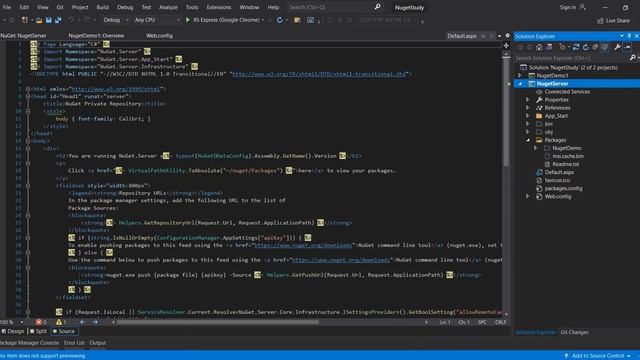Click Sync with Active Document icon
Image resolution: width=640 pixels, height=360 pixels.
(576, 47)
